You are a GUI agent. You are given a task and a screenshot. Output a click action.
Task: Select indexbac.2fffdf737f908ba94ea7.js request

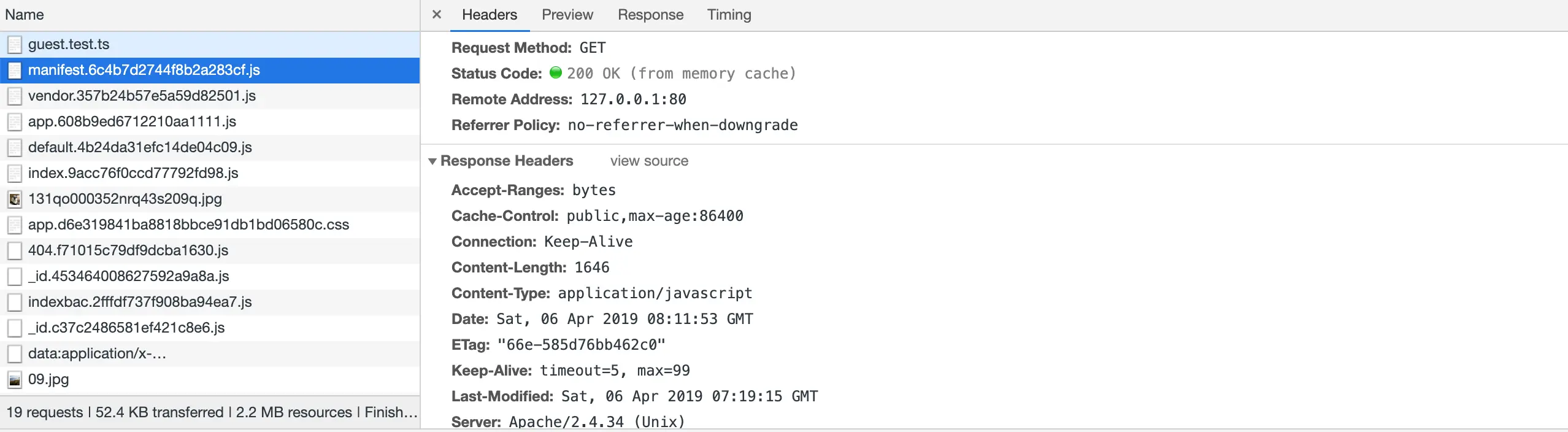point(140,302)
